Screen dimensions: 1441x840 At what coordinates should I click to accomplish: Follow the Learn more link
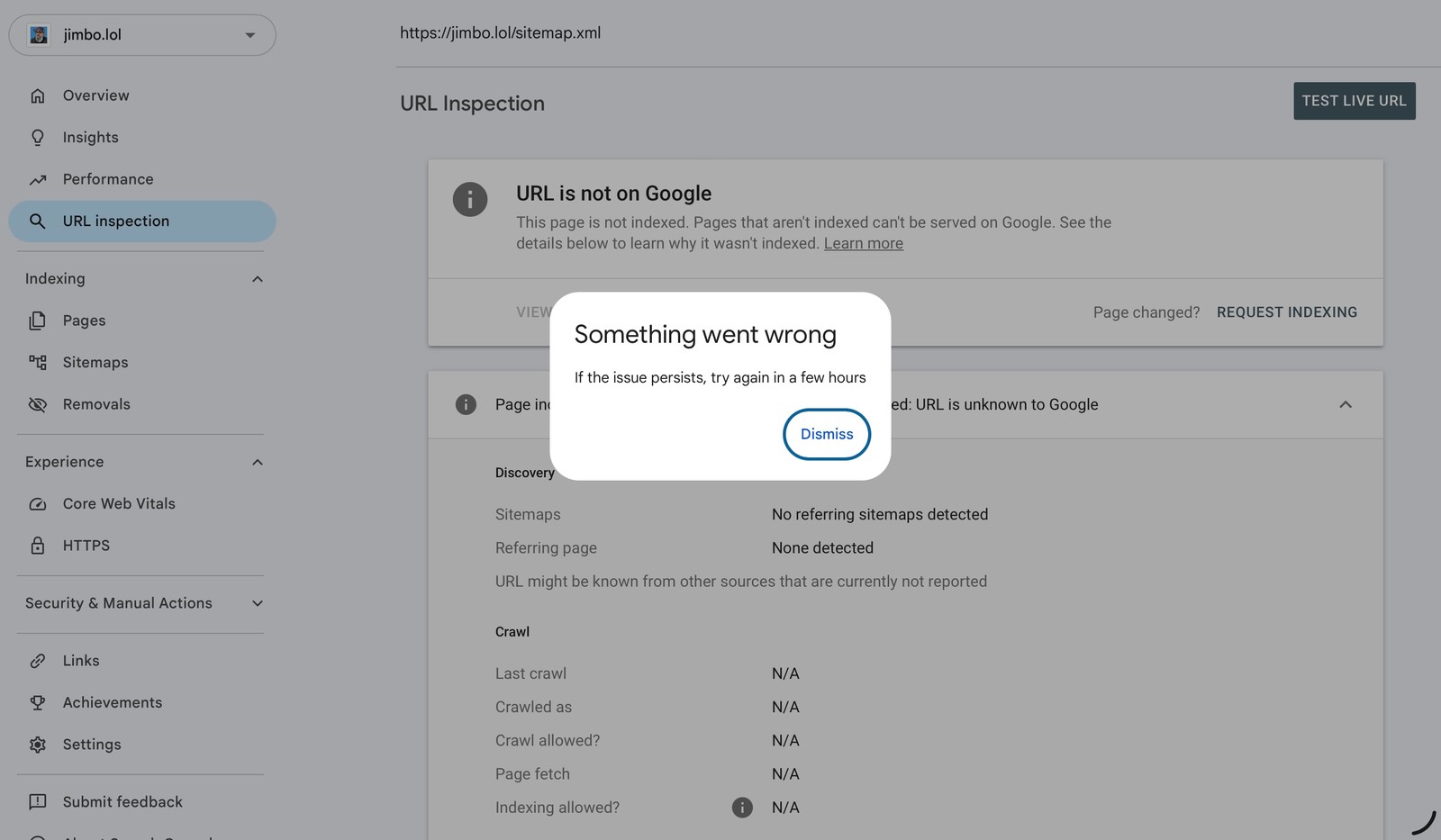point(864,243)
